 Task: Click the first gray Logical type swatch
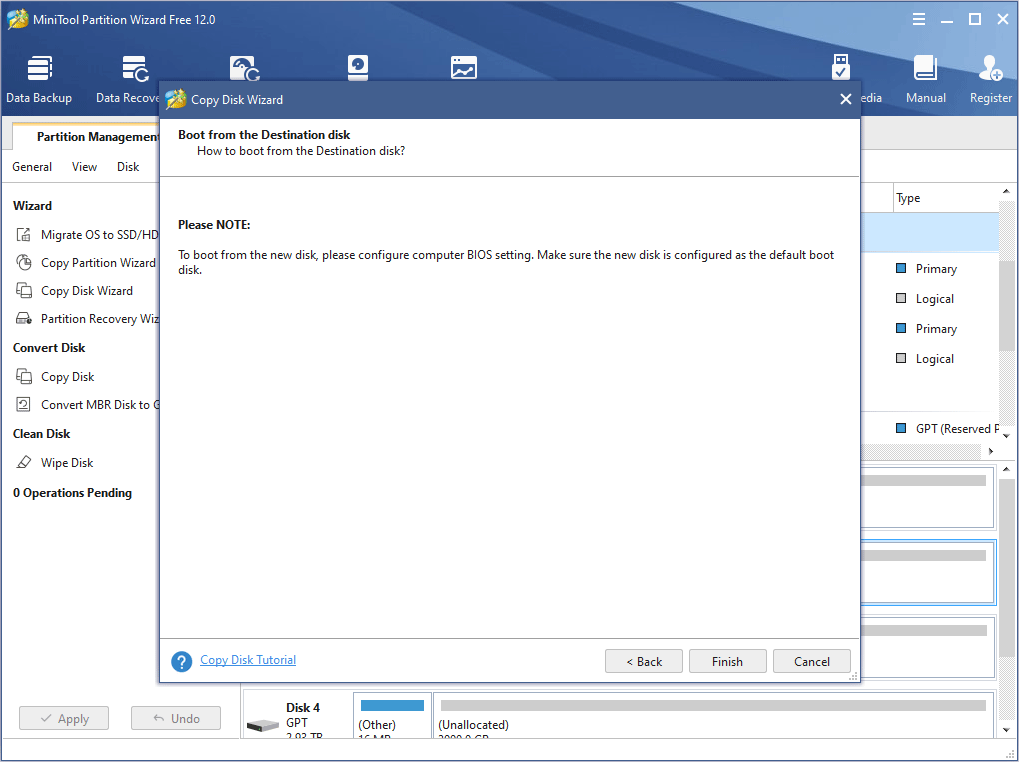coord(901,298)
